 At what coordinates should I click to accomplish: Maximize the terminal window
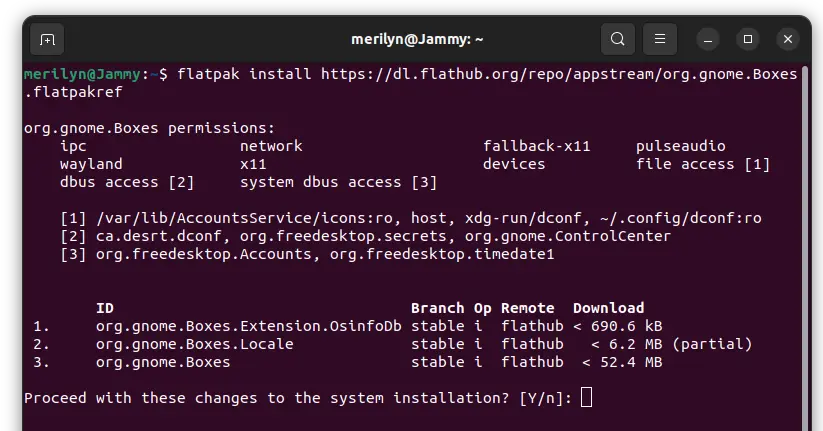tap(748, 40)
